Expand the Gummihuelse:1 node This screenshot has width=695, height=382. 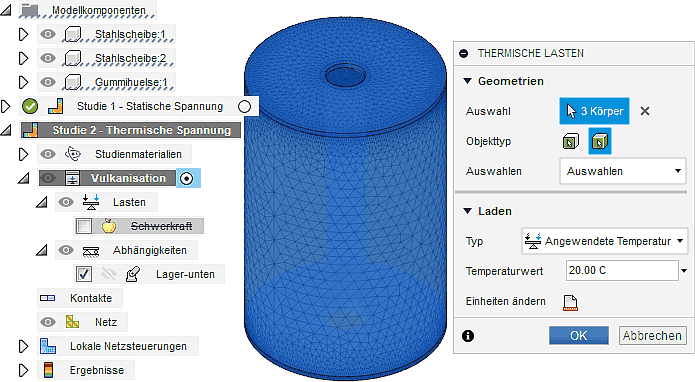(23, 82)
